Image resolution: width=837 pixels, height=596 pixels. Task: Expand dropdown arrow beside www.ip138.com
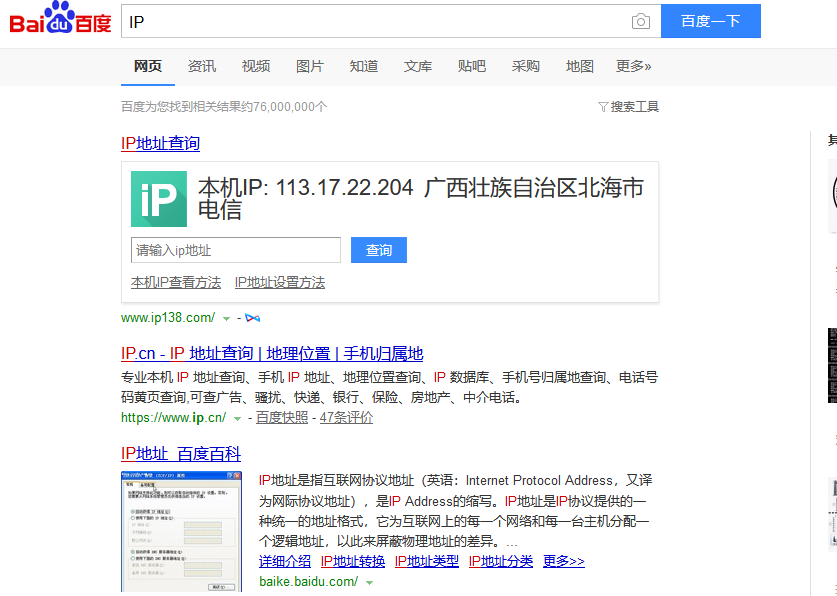pyautogui.click(x=226, y=319)
